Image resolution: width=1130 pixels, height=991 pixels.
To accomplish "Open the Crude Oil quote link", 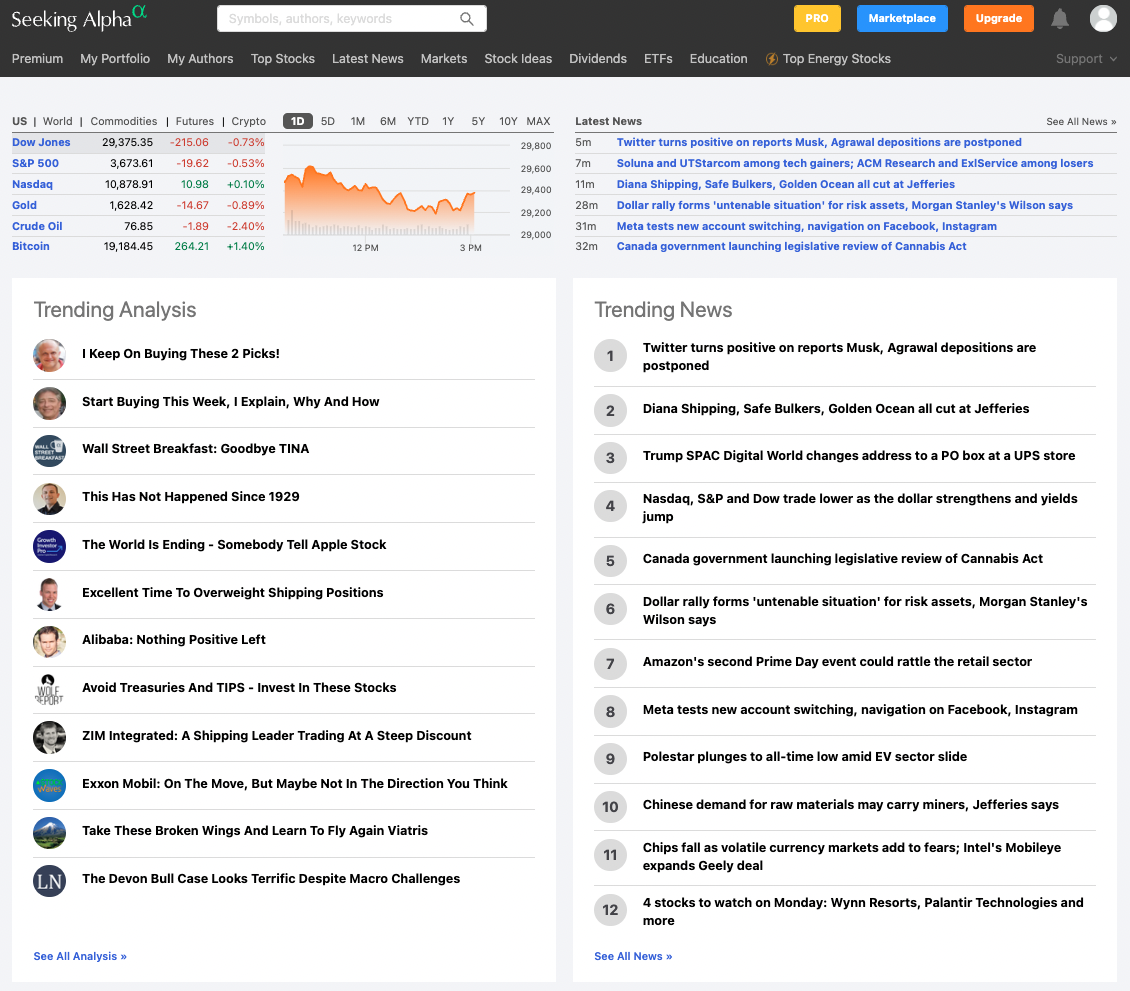I will (x=37, y=226).
